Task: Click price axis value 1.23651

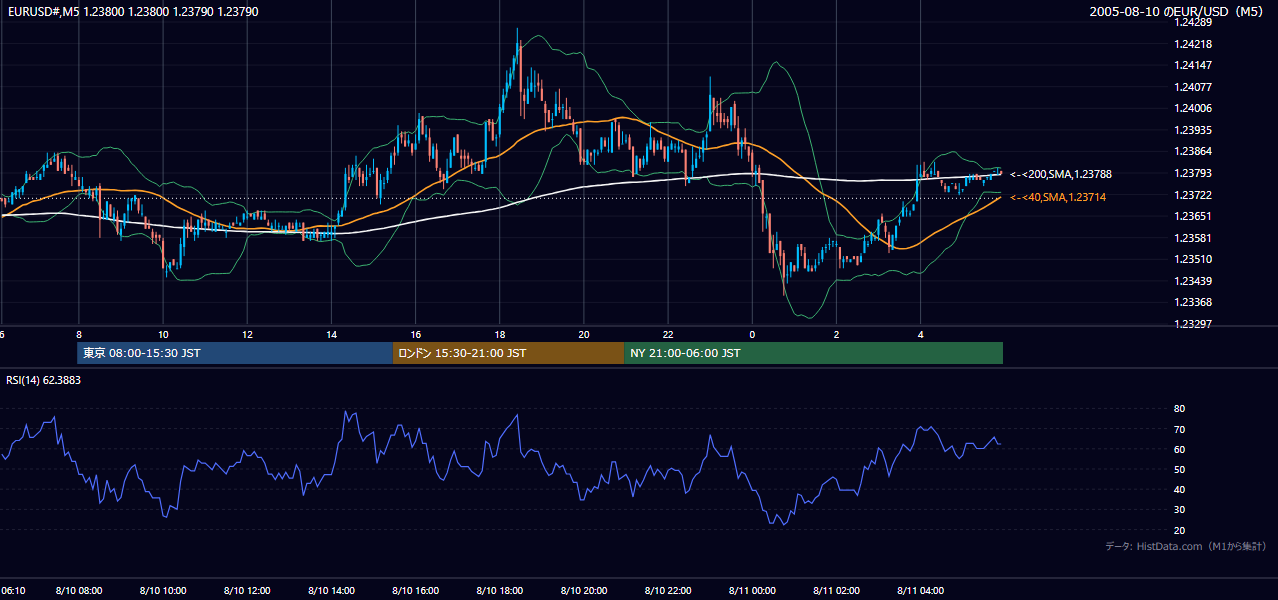Action: coord(1194,216)
